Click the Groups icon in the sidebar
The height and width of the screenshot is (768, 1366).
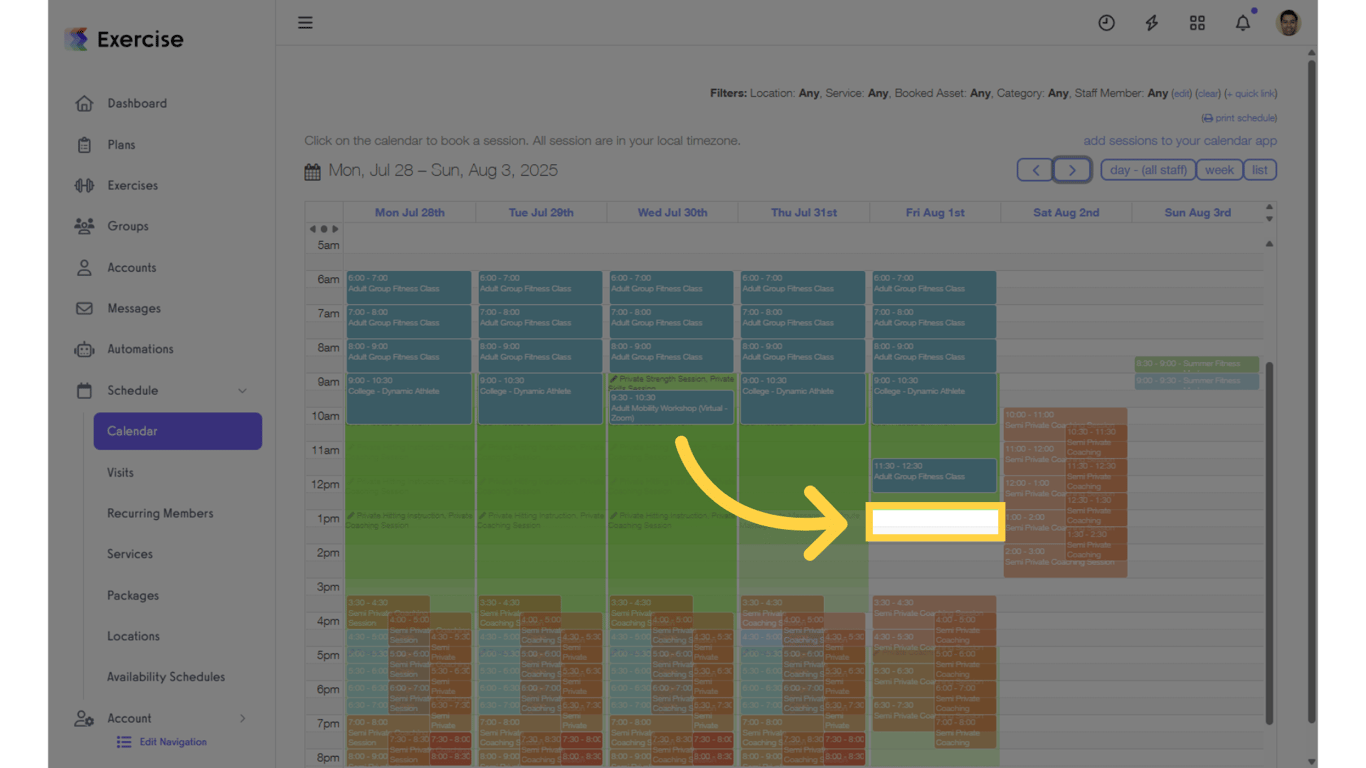coord(86,226)
